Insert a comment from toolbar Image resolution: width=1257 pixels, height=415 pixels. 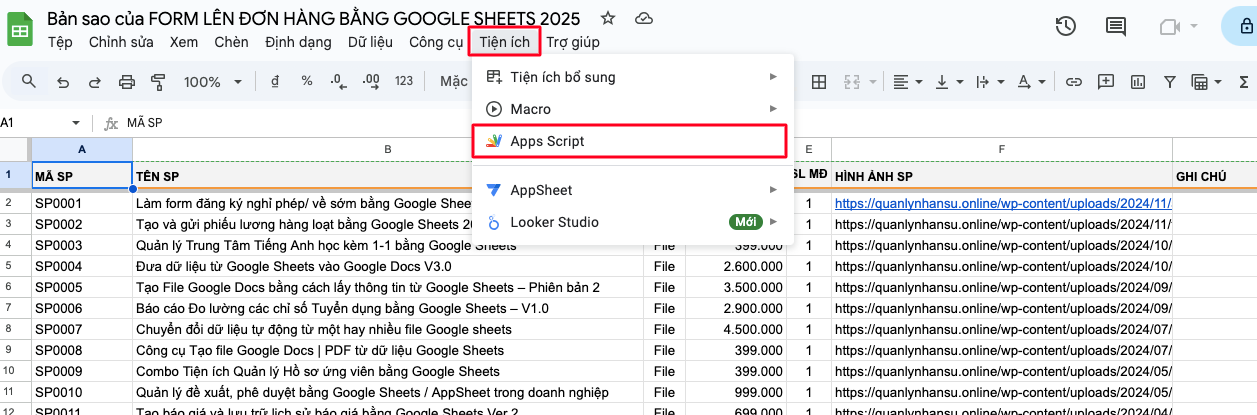pos(1106,82)
